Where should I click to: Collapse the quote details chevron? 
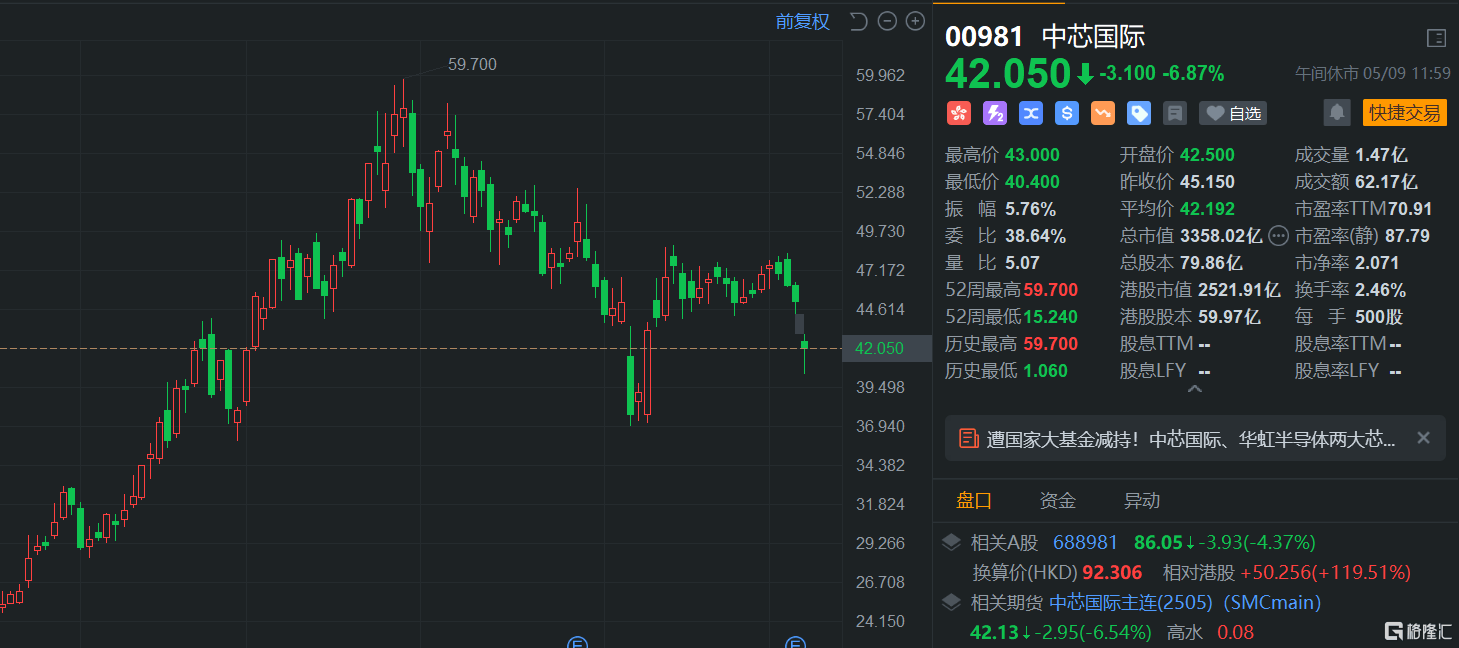(1194, 389)
